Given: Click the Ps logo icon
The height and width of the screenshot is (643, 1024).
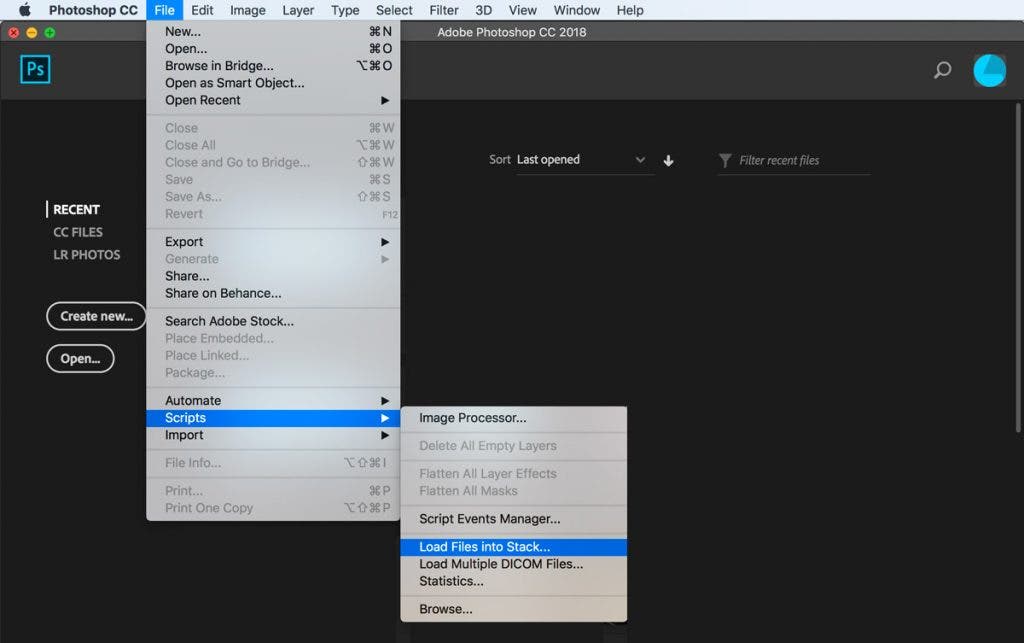Looking at the screenshot, I should pyautogui.click(x=34, y=69).
